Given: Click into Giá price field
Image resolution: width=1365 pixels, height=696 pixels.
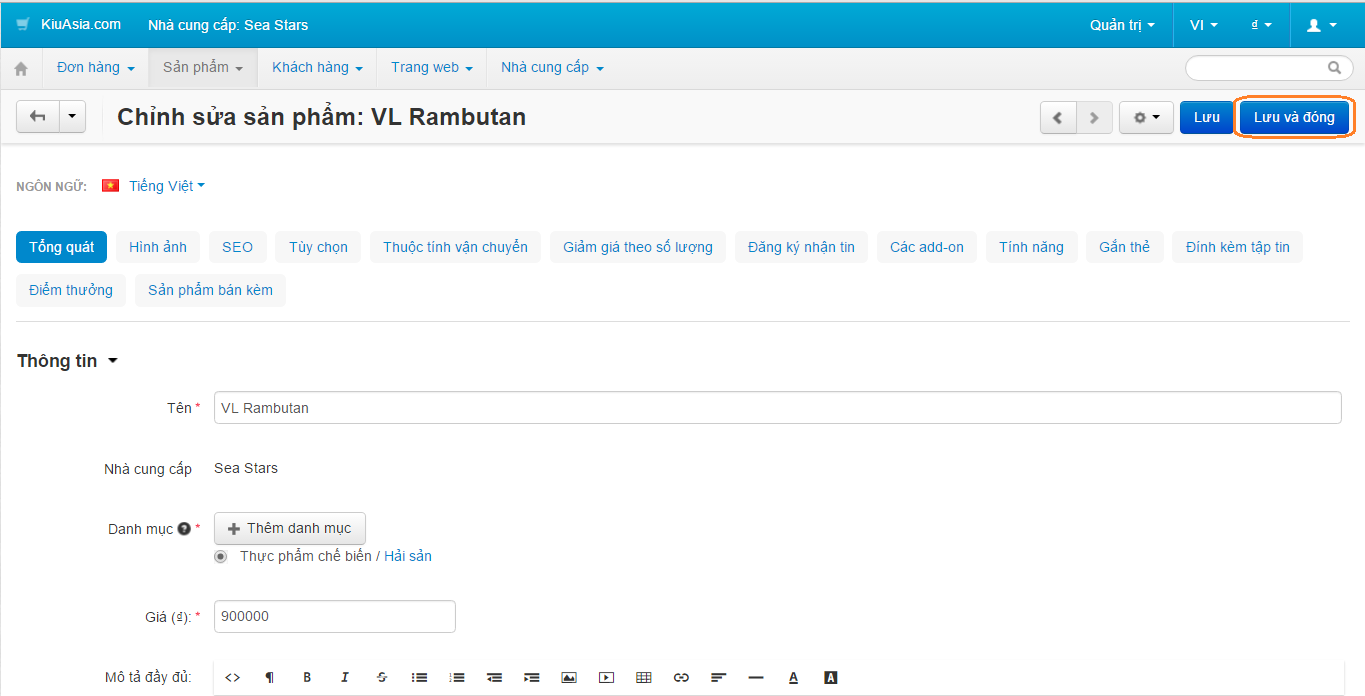Looking at the screenshot, I should coord(335,617).
